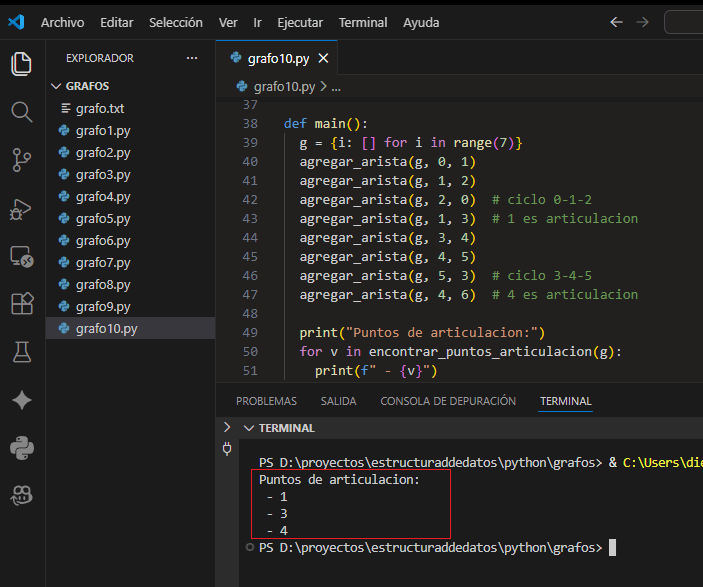703x587 pixels.
Task: Open the Archivo menu
Action: (x=62, y=22)
